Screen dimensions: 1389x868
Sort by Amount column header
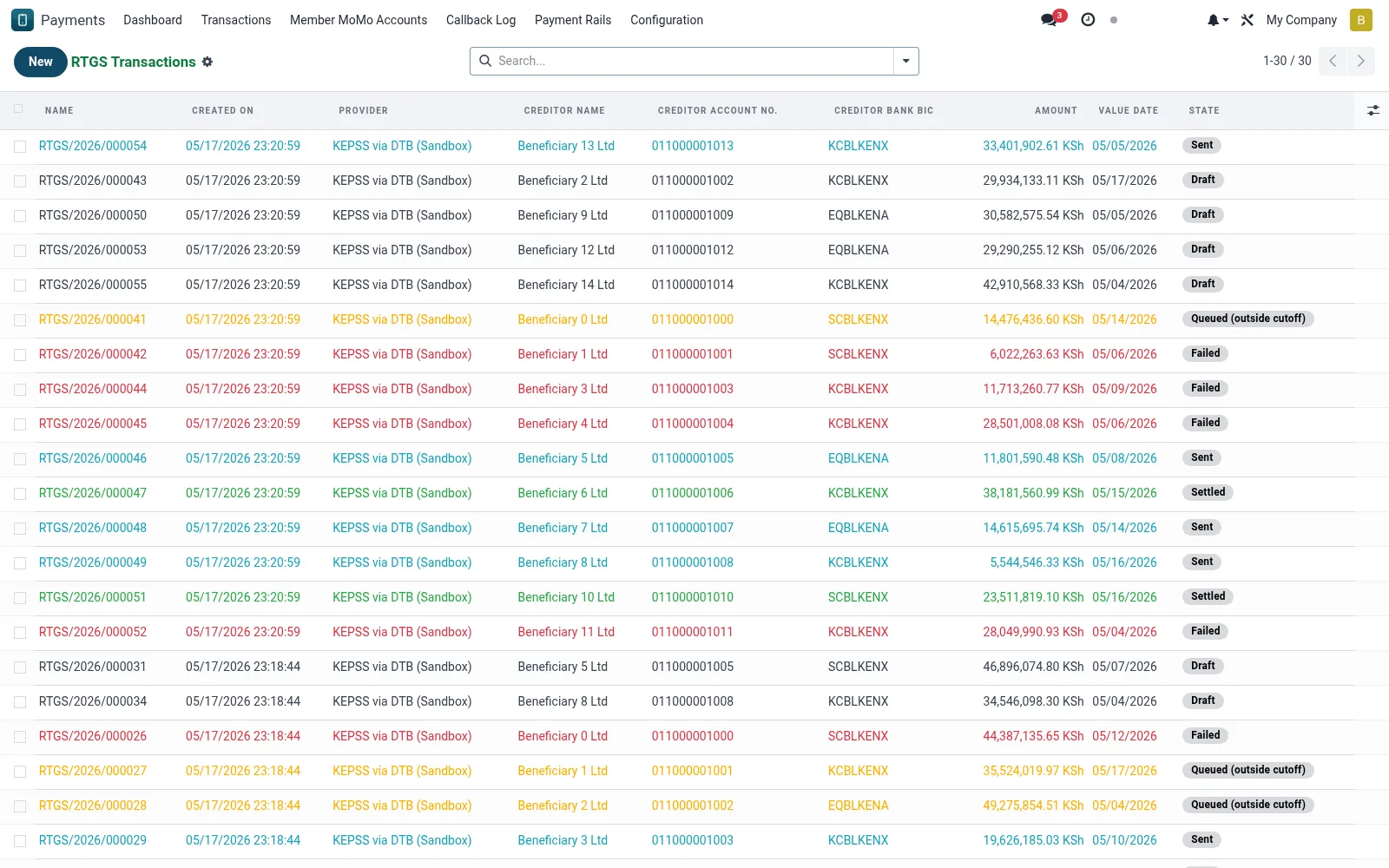coord(1056,110)
